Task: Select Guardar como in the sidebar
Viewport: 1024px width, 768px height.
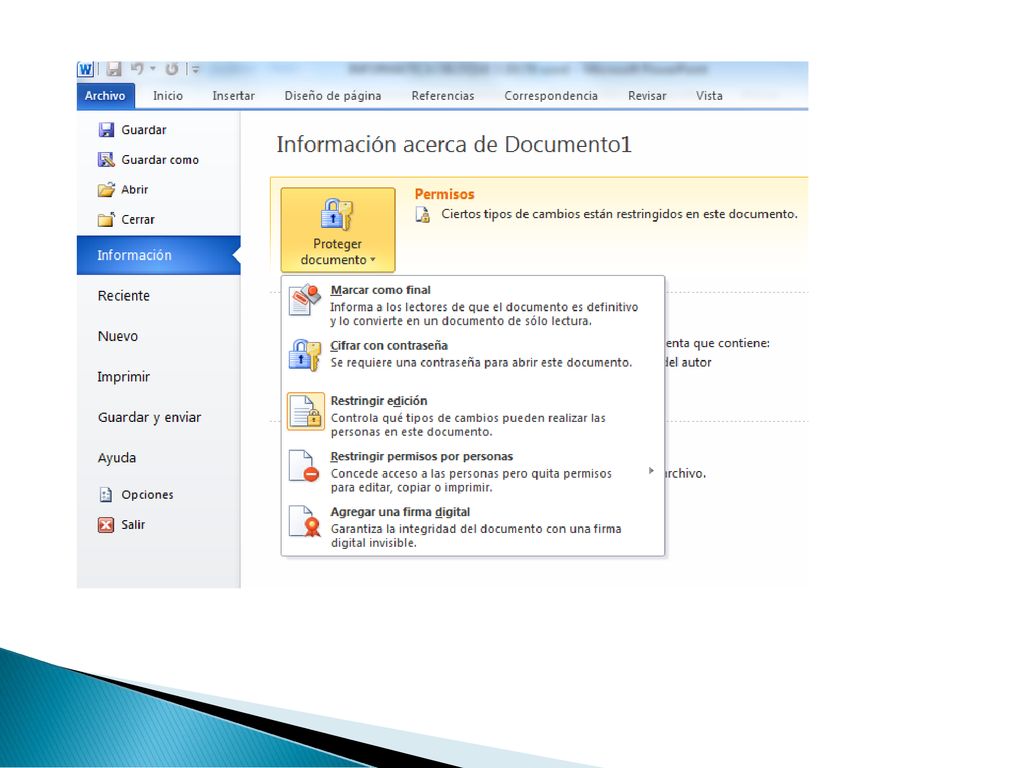Action: [160, 159]
